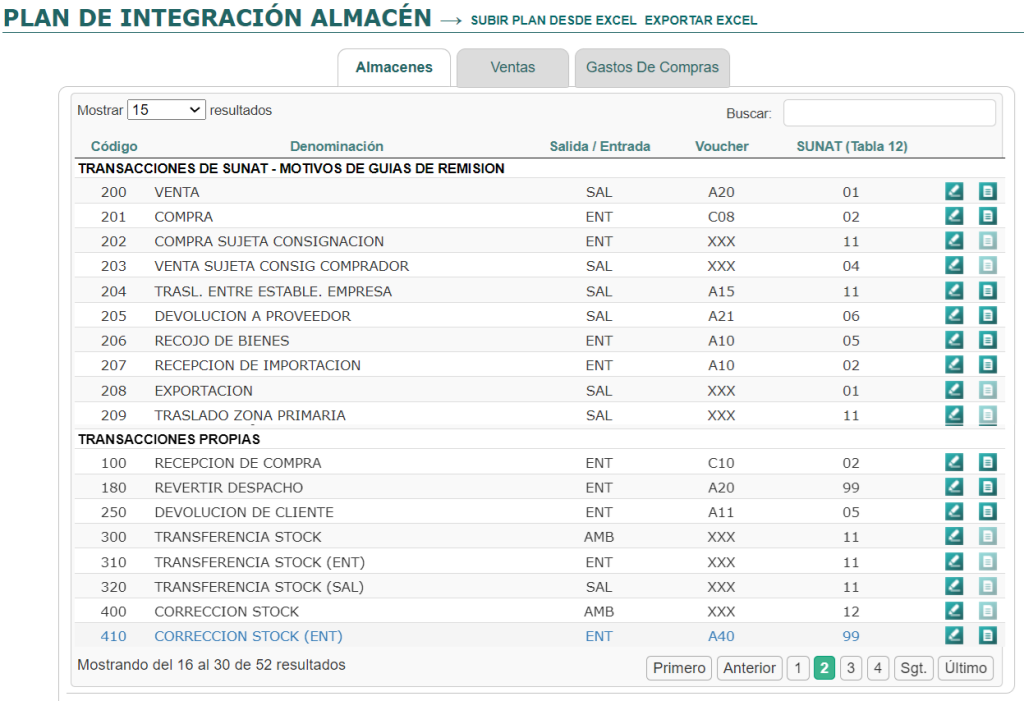The height and width of the screenshot is (701, 1024).
Task: Open the Mostrar results count dropdown
Action: (166, 110)
